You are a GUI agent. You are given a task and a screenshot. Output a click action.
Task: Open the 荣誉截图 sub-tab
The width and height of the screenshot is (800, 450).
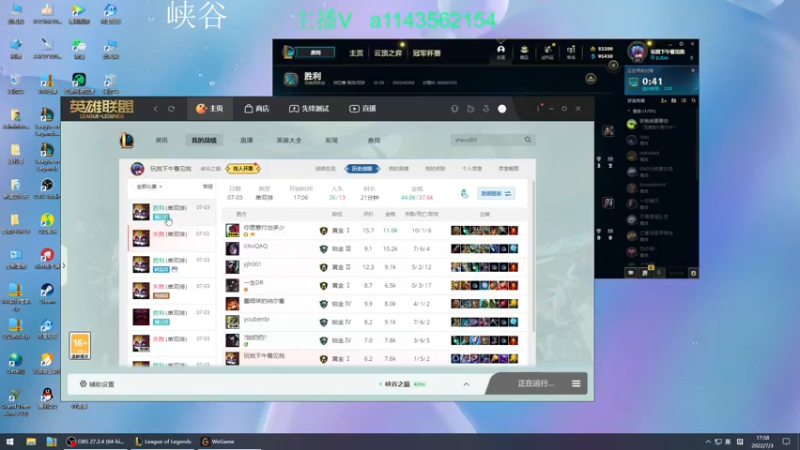(509, 168)
